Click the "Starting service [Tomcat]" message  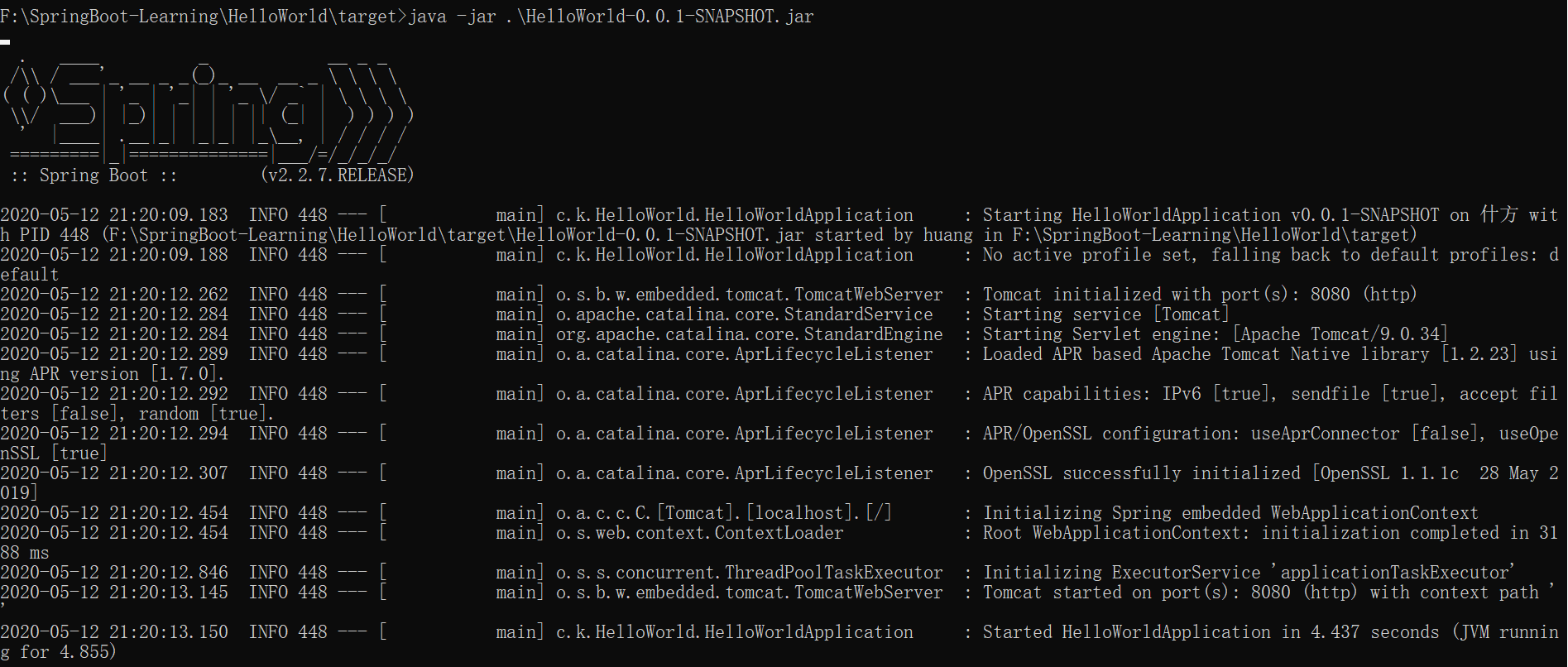(1105, 314)
